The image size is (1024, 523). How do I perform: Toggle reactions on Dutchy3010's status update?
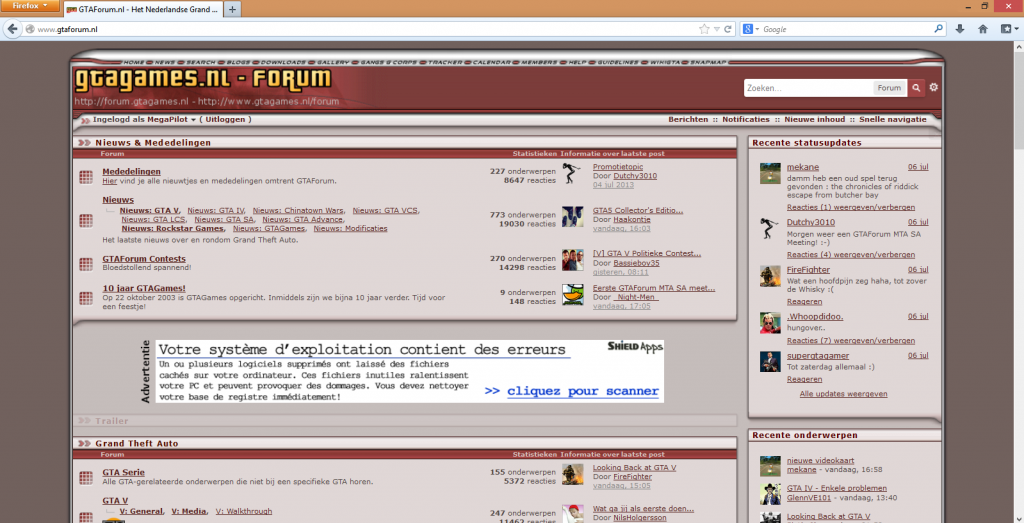tap(850, 255)
